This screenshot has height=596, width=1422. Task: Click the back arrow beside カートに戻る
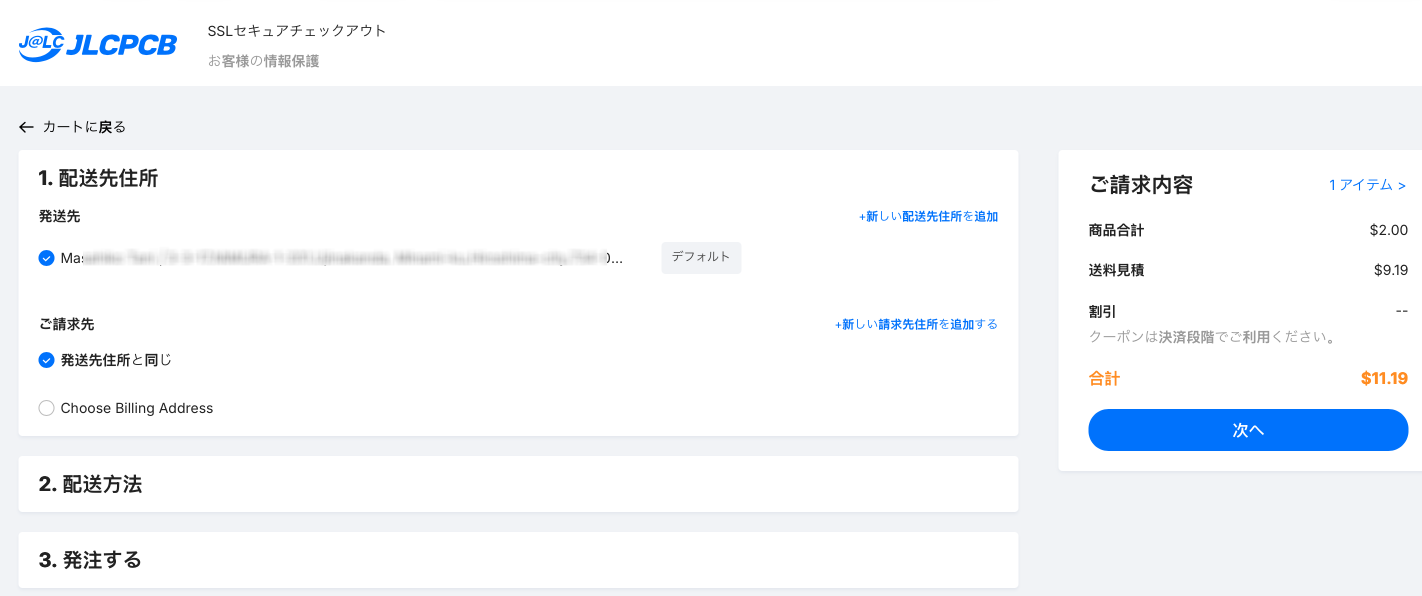pyautogui.click(x=26, y=127)
